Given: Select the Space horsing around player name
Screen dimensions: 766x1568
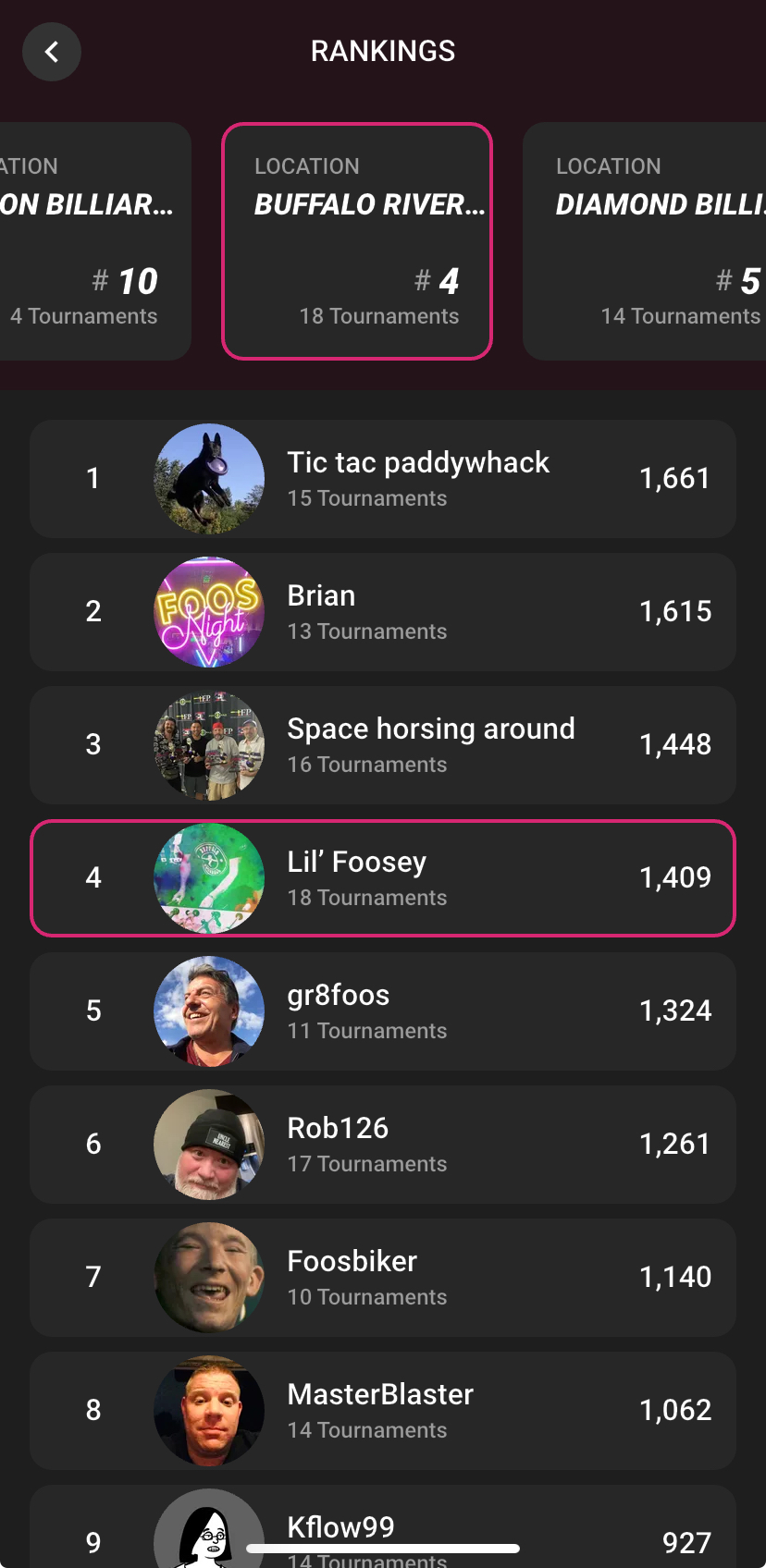Looking at the screenshot, I should pyautogui.click(x=431, y=729).
